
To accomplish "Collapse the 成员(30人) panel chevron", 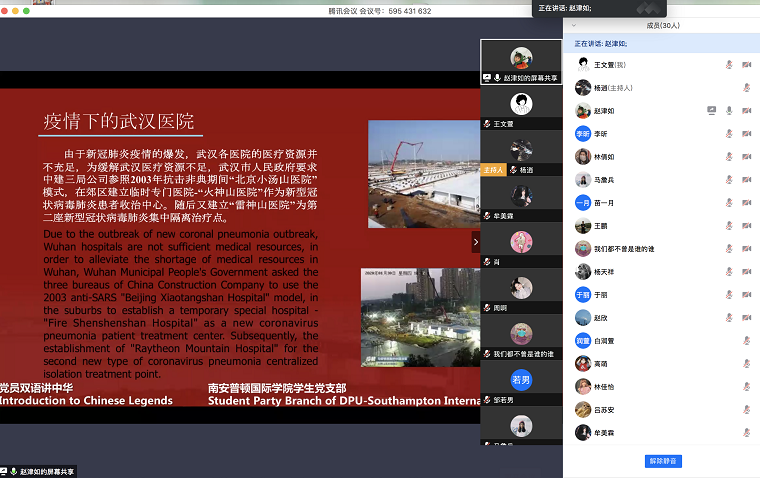I will point(573,25).
